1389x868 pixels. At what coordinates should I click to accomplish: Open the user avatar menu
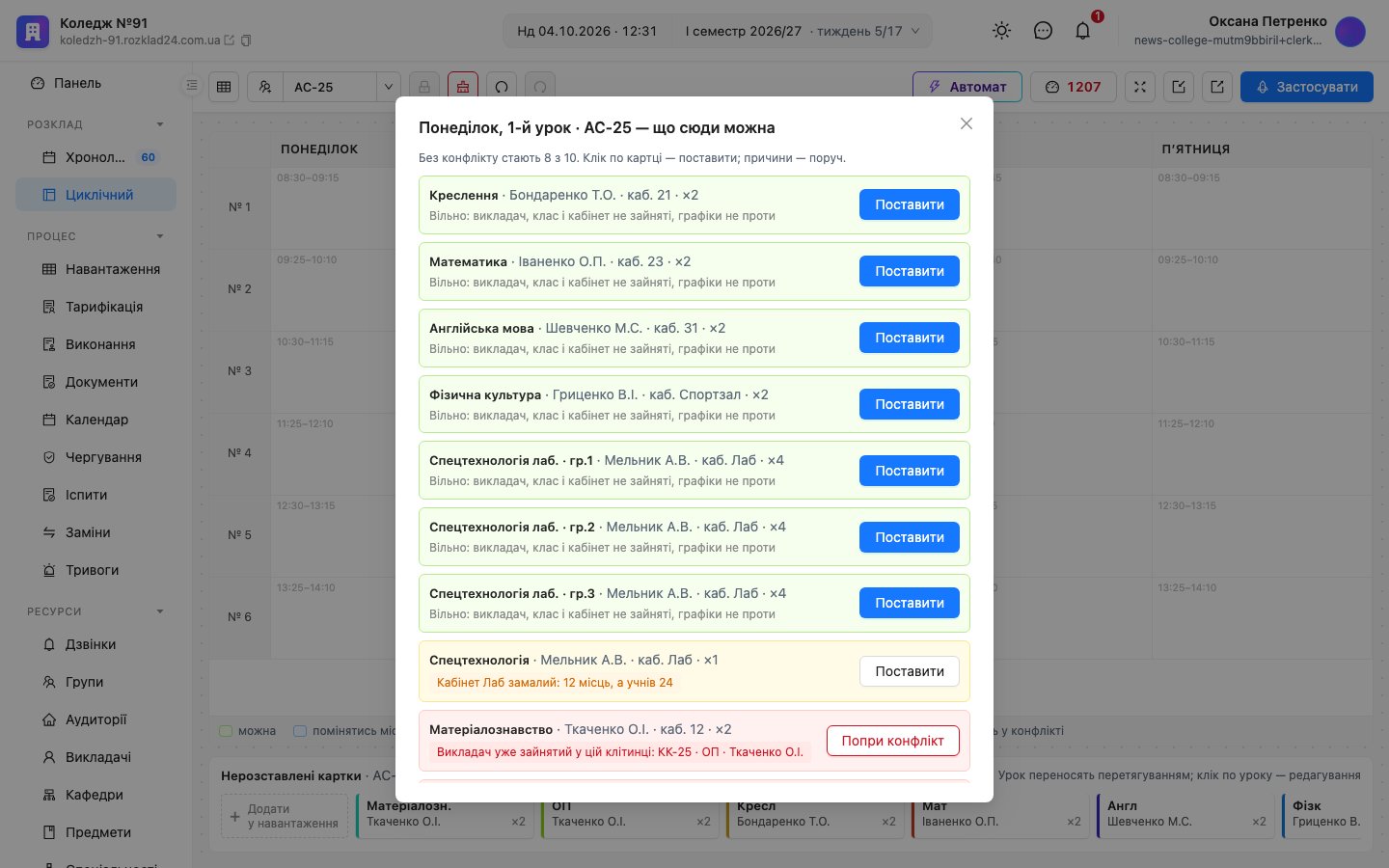[1350, 31]
